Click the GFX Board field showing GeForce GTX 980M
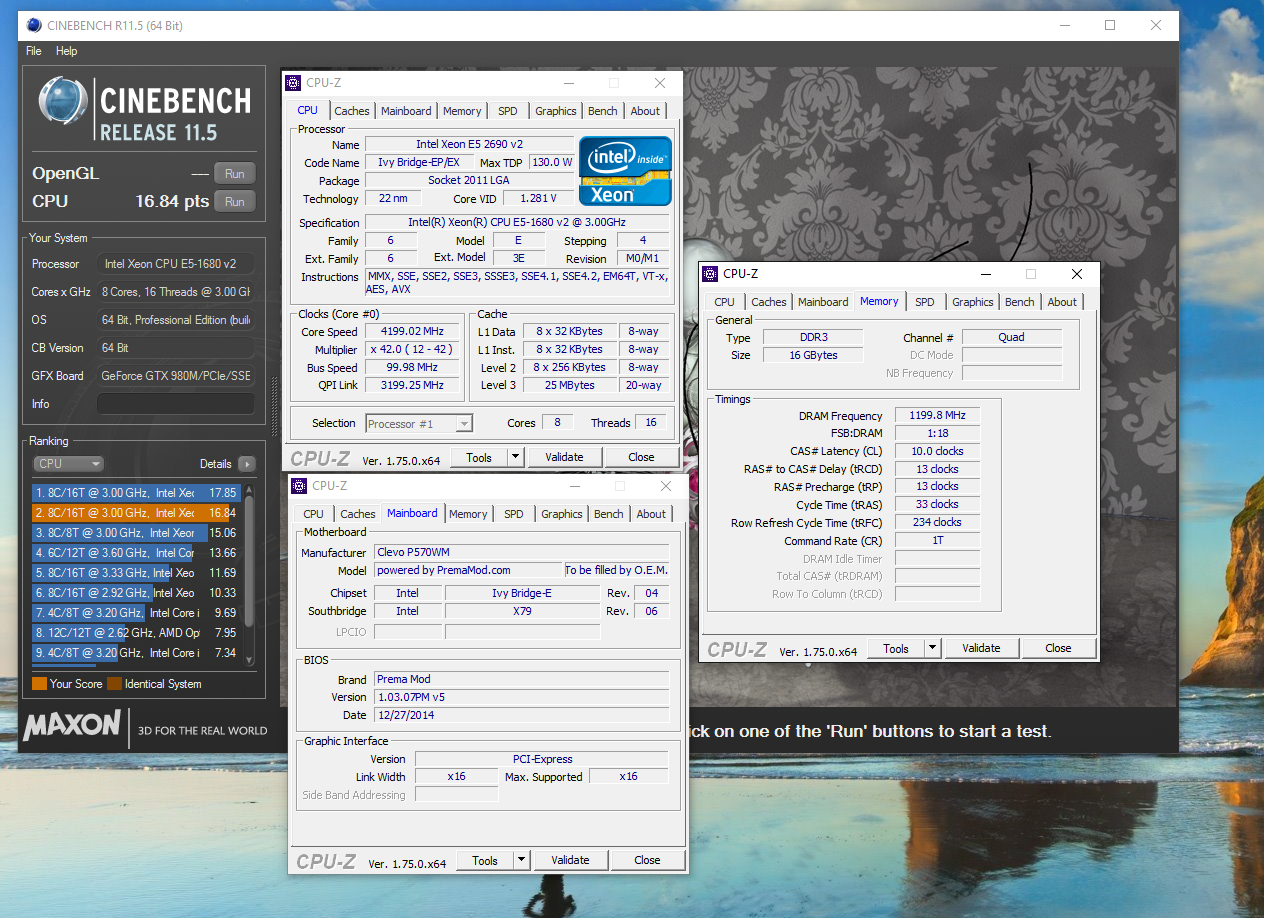This screenshot has width=1264, height=918. click(x=175, y=376)
